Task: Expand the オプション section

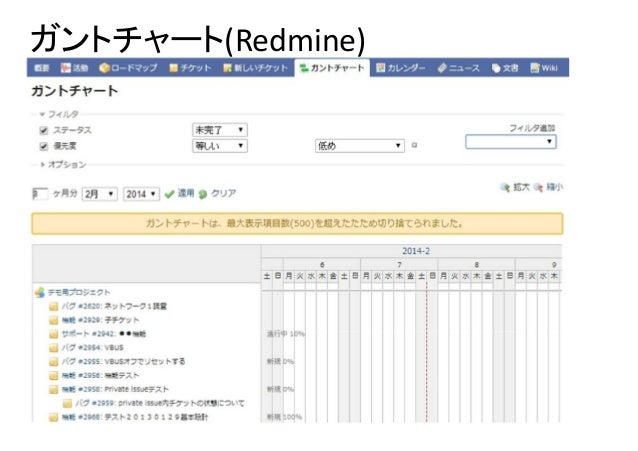Action: (63, 164)
